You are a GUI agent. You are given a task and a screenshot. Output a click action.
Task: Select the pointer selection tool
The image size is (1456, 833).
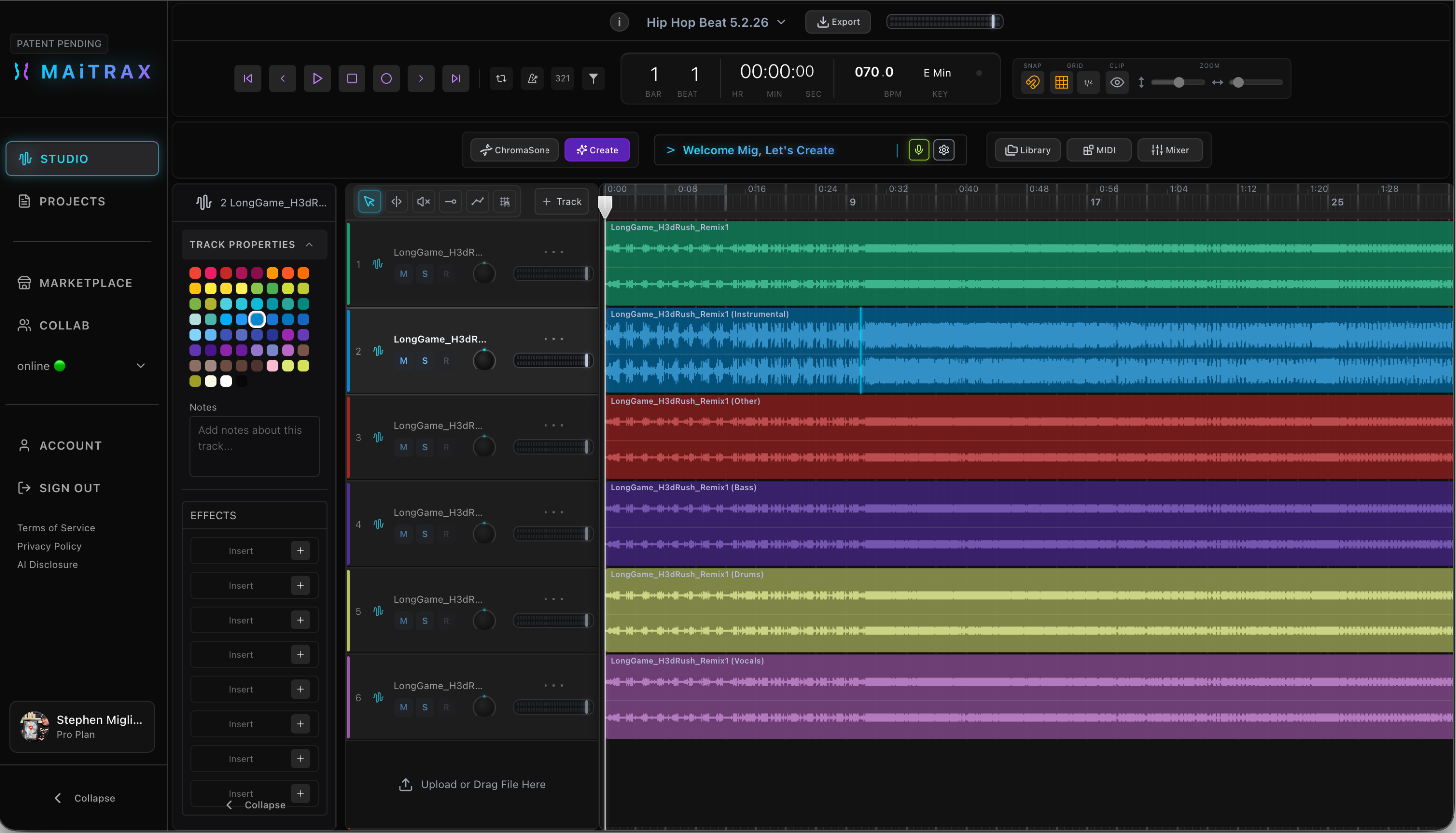click(369, 202)
